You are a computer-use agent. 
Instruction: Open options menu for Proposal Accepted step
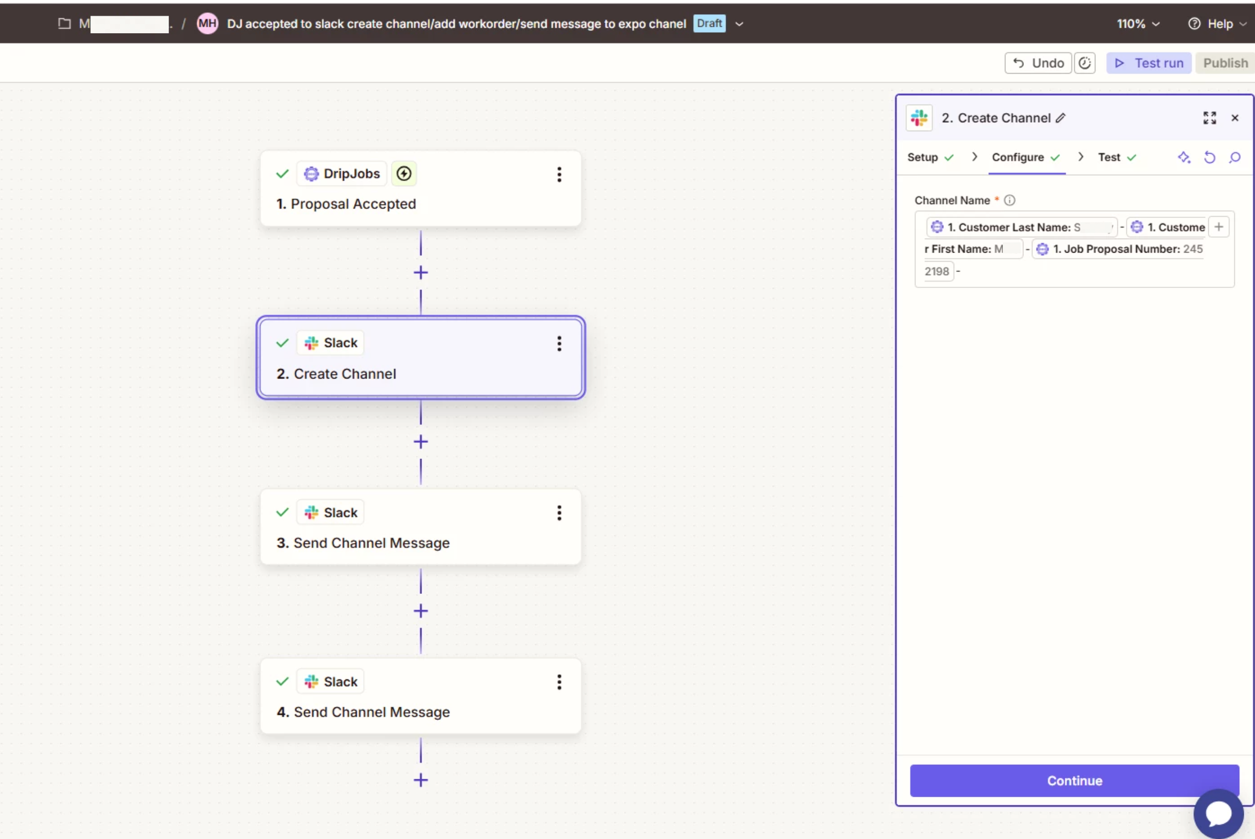[x=559, y=175]
